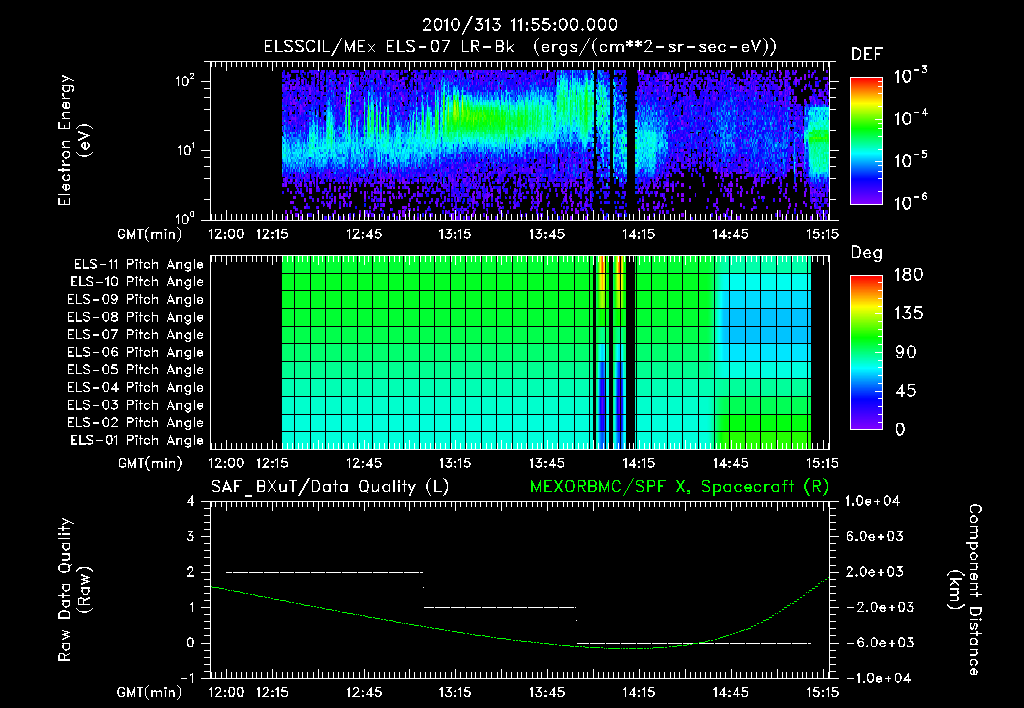Screen dimensions: 1024x708
Task: Click the MEXORBMC/SPF X, Spacecraft (R) legend
Action: (679, 487)
